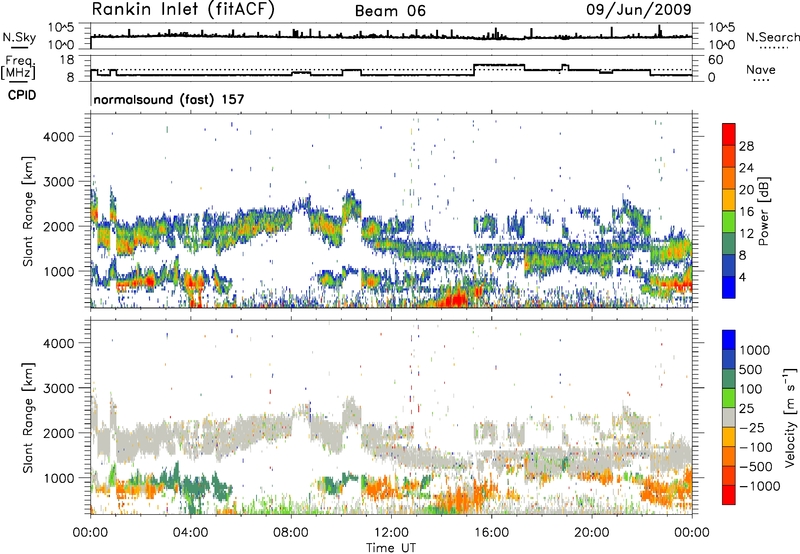Click the 4000 tick on power plot axis

(x=59, y=137)
